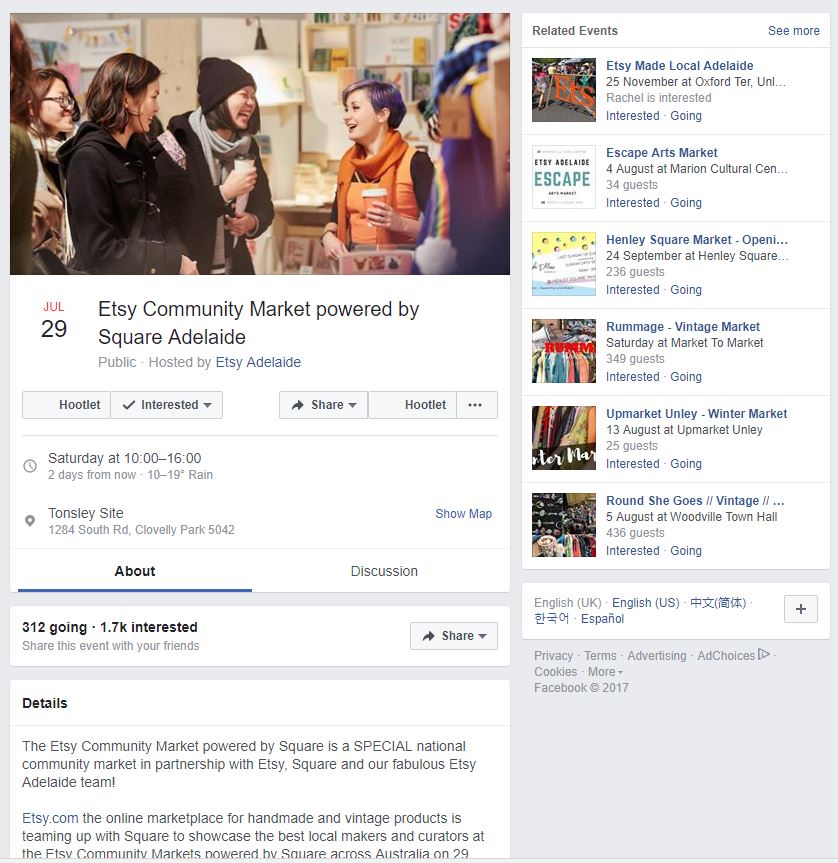Mark Interested for Henley Square Market
Image resolution: width=838 pixels, height=863 pixels.
pos(632,290)
